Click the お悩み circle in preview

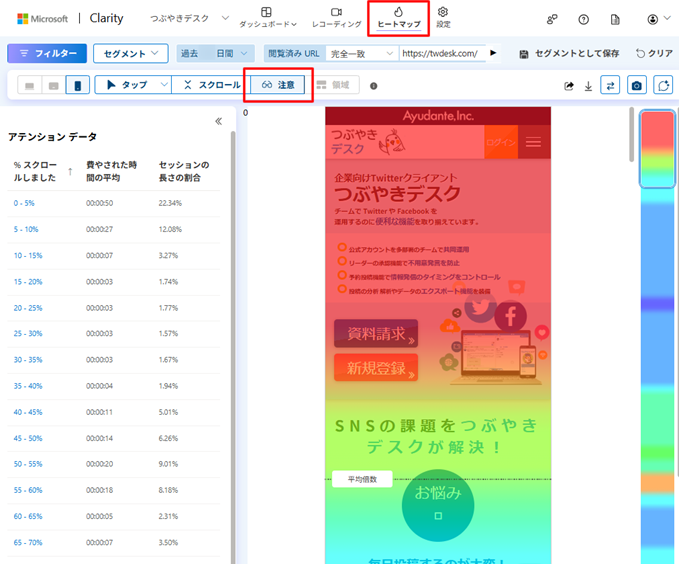point(438,505)
